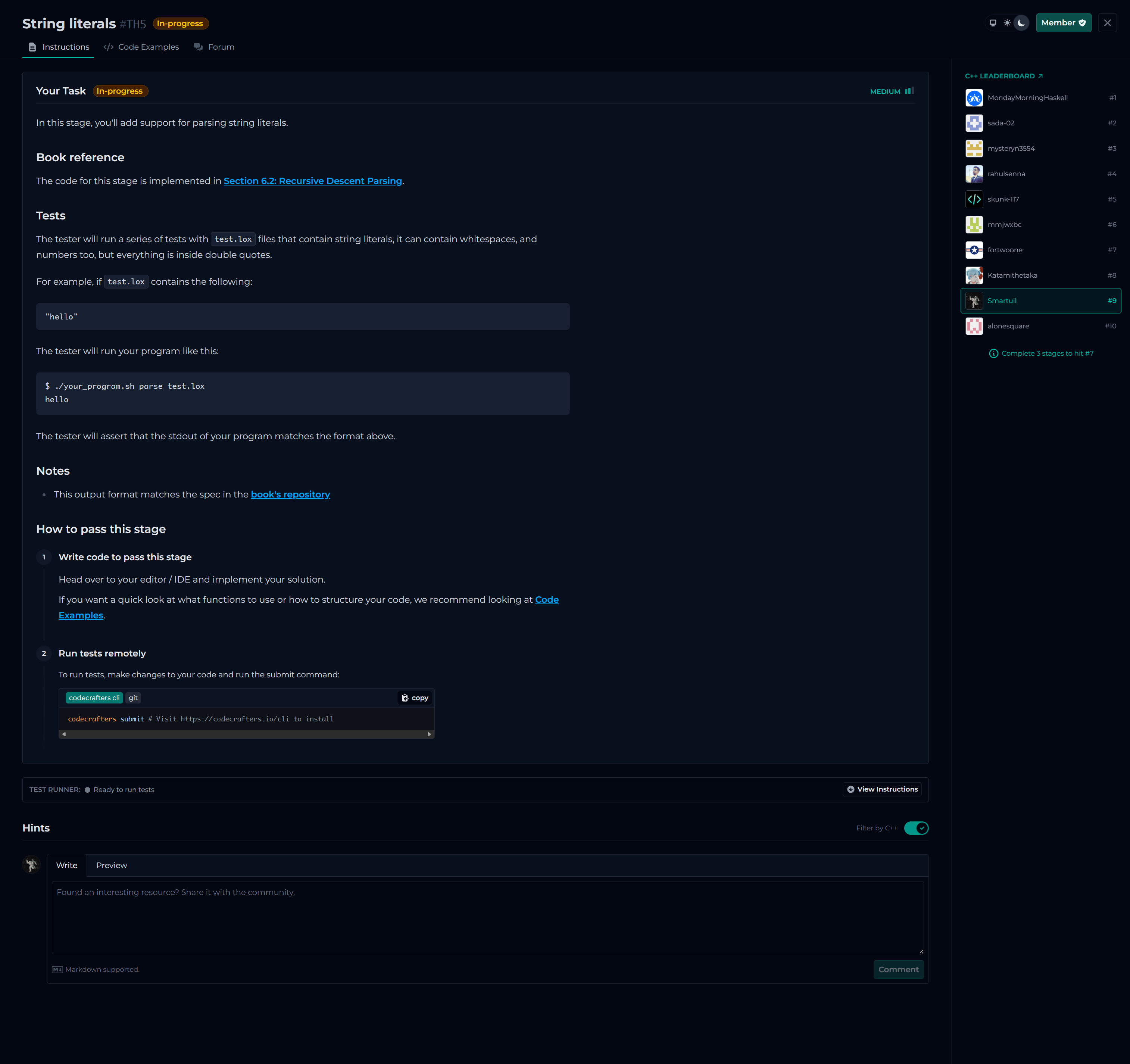Click the MEDIUM difficulty bar indicator
1130x1064 pixels.
[x=909, y=91]
